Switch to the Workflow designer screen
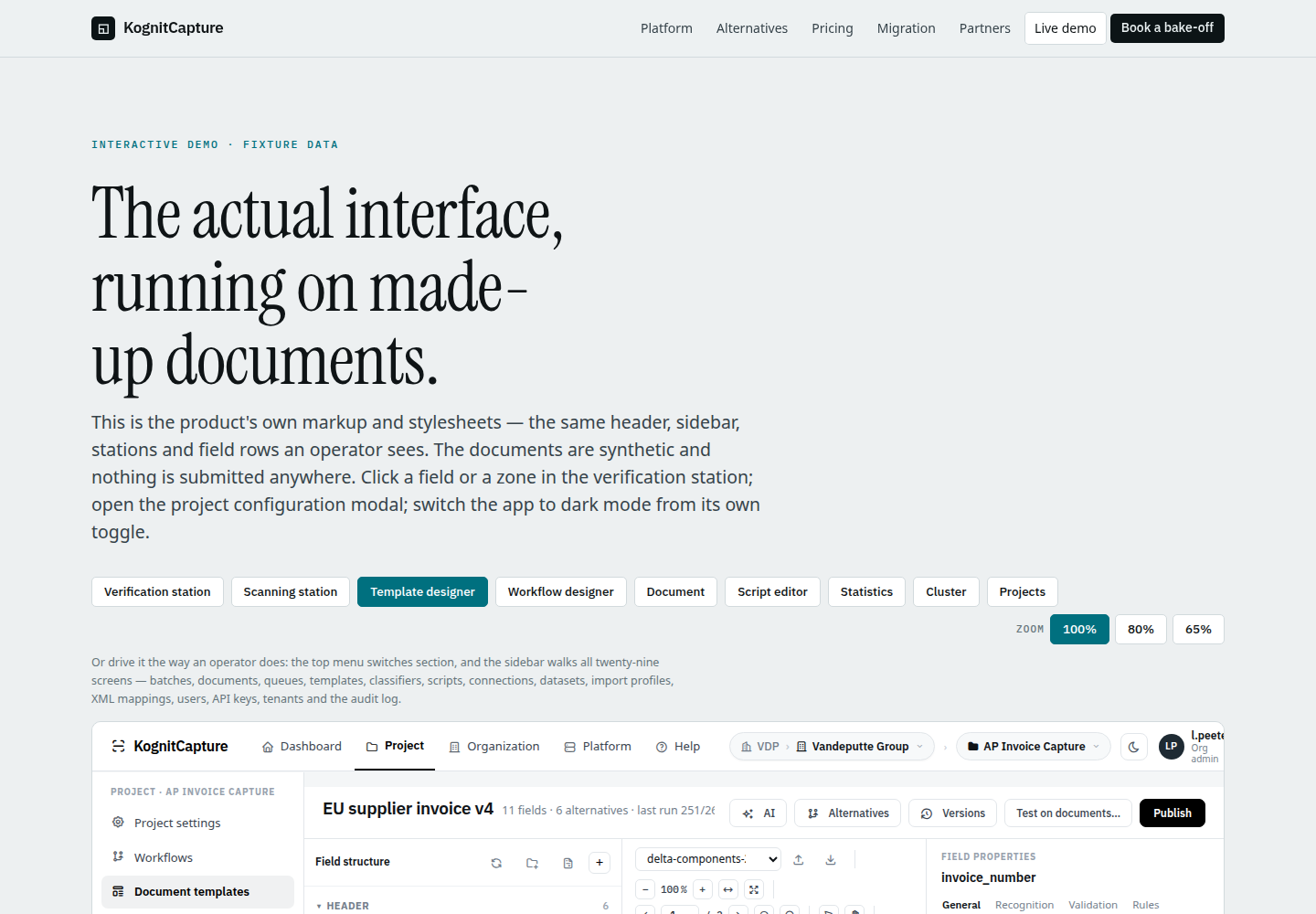This screenshot has width=1316, height=914. tap(561, 592)
